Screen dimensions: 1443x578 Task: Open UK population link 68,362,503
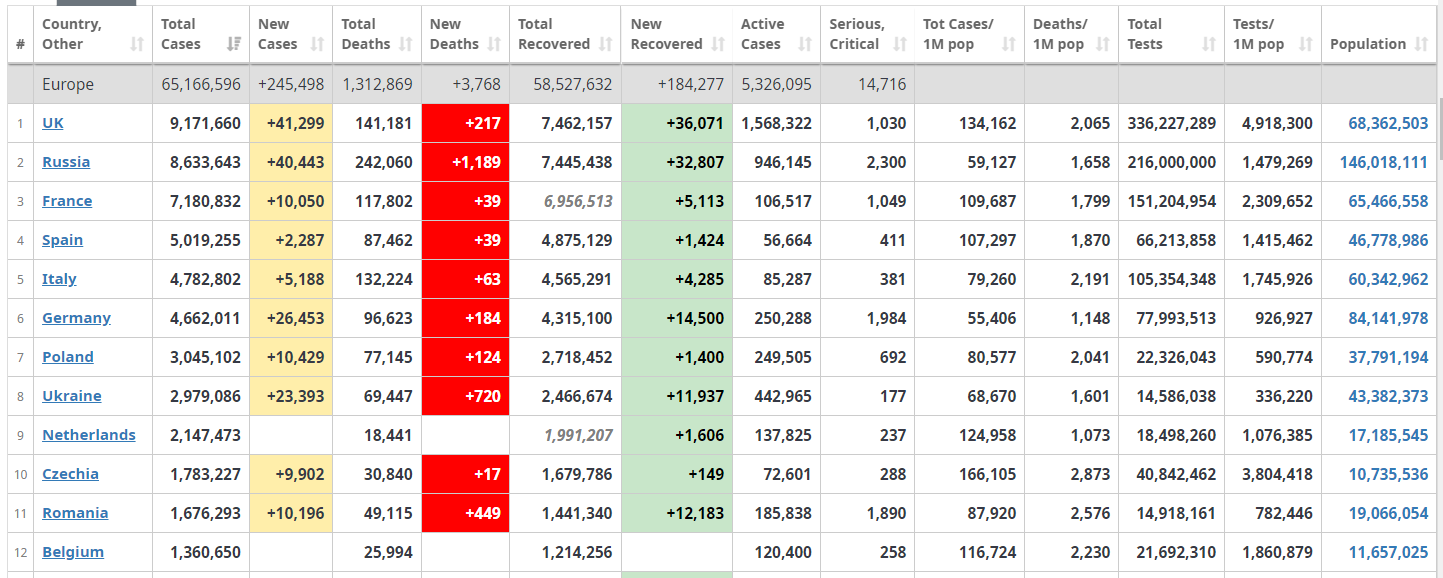(1388, 123)
